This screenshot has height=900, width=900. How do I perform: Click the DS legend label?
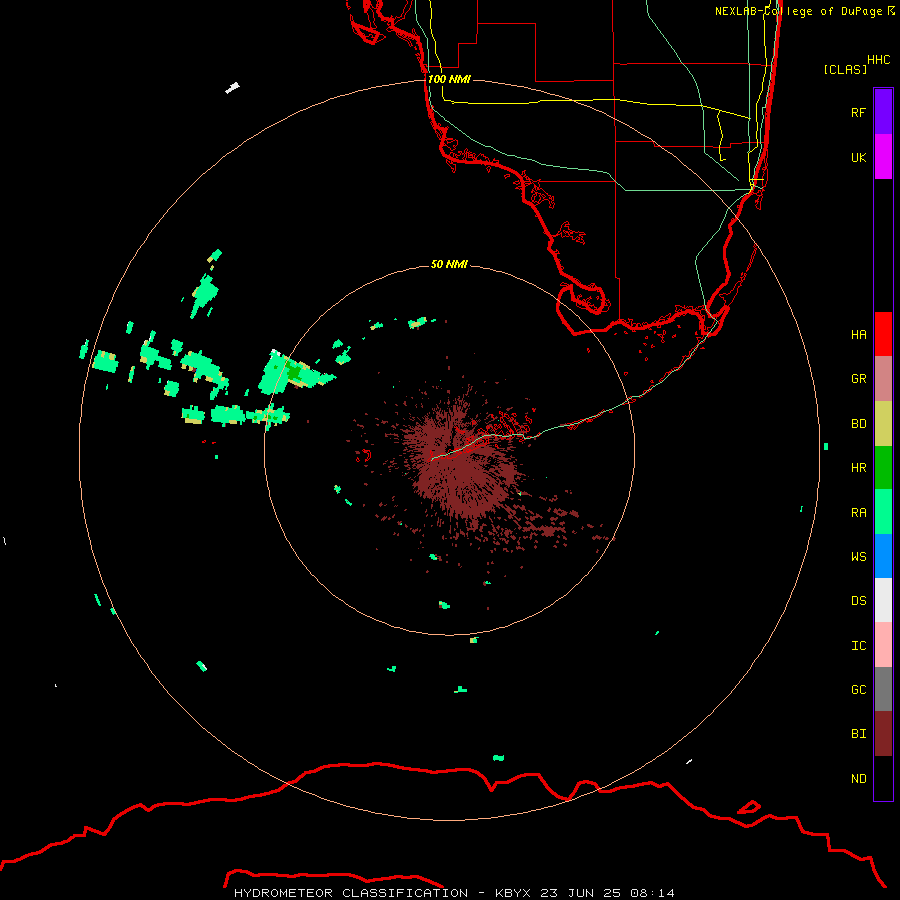pos(858,601)
